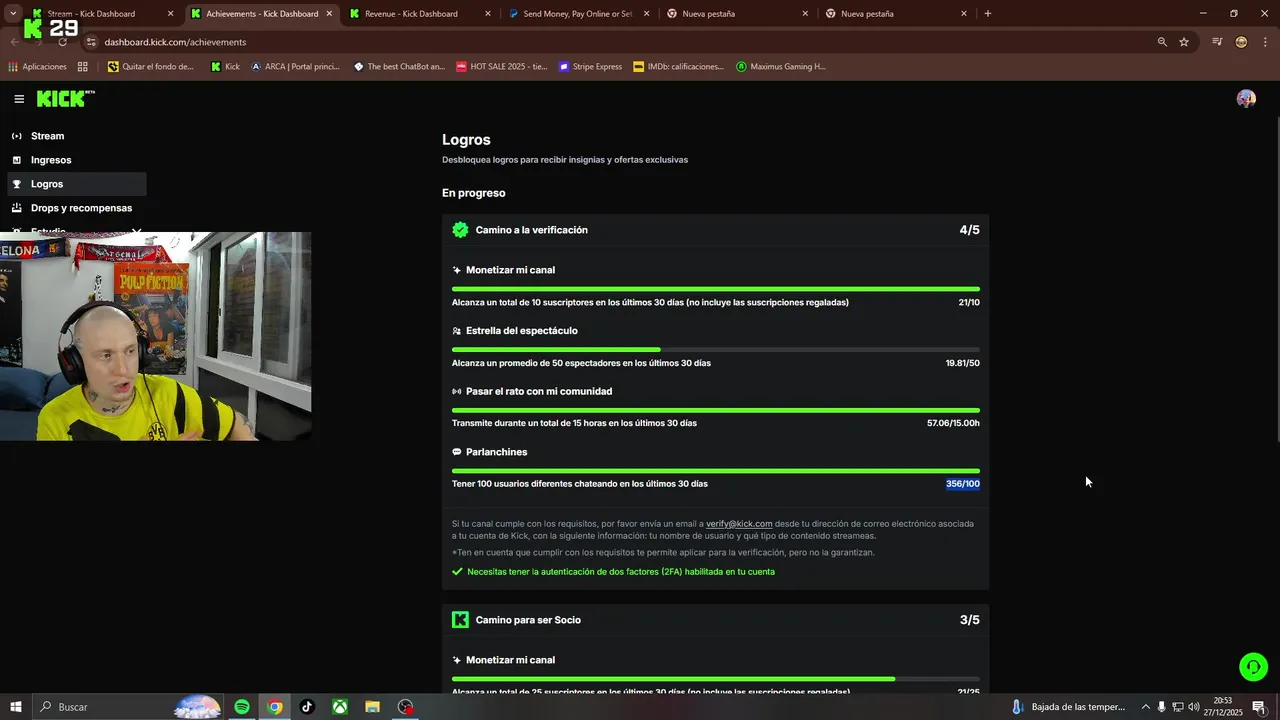This screenshot has height=720, width=1280.
Task: Close the Revenue - Kick Dashboard tab
Action: (488, 14)
